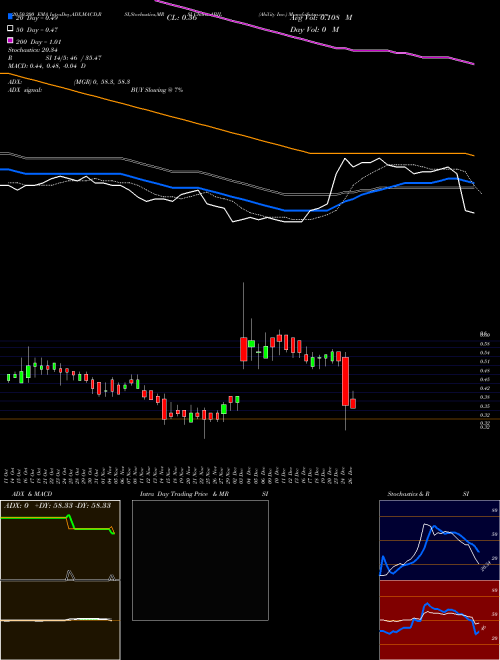500x660 pixels.
Task: Click the blue 20 Day legend square
Action: point(11,16)
